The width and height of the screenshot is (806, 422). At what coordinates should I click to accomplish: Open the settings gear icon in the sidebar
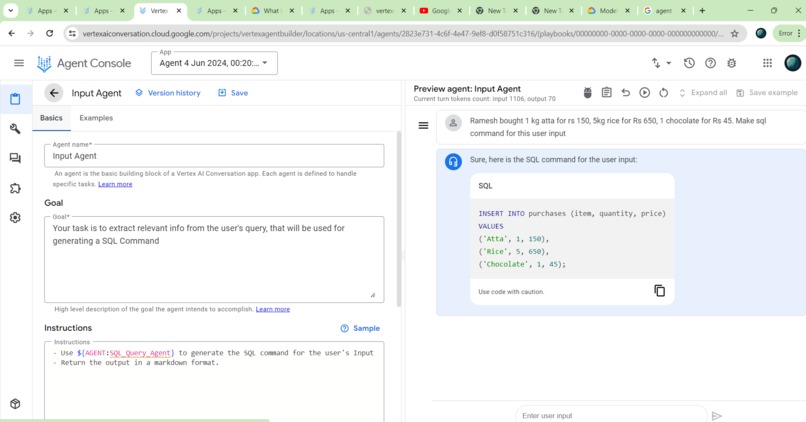15,217
